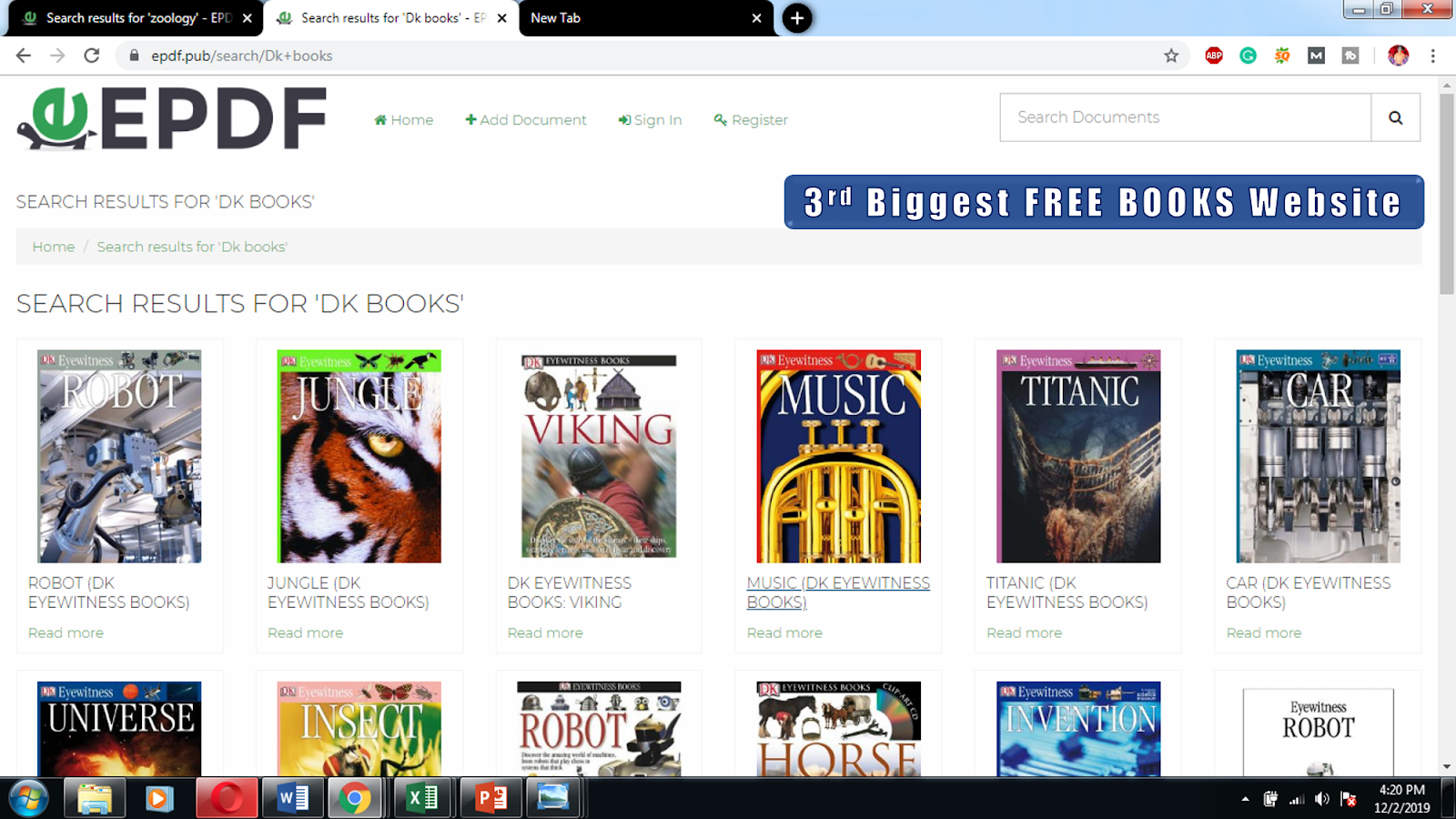Open the Car book cover
Screen dimensions: 1456x819
click(1318, 456)
